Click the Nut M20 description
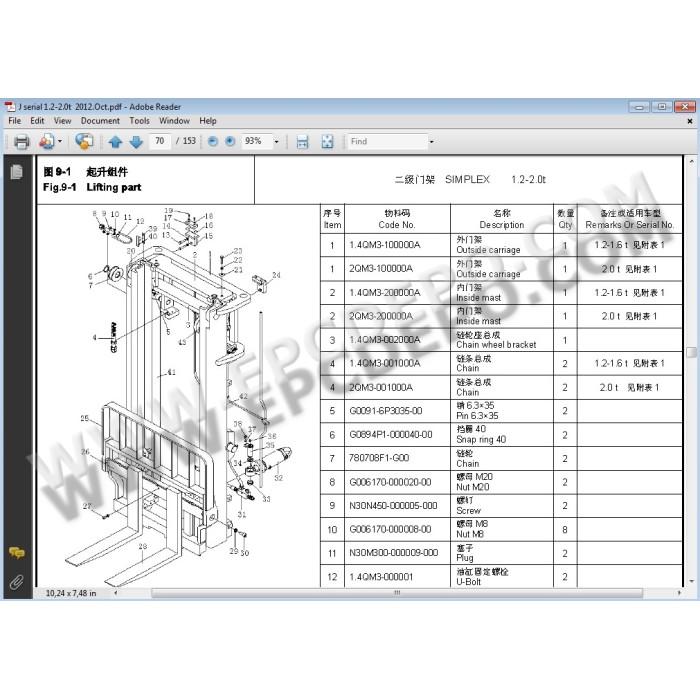Screen dimensions: 700x700 click(x=473, y=487)
